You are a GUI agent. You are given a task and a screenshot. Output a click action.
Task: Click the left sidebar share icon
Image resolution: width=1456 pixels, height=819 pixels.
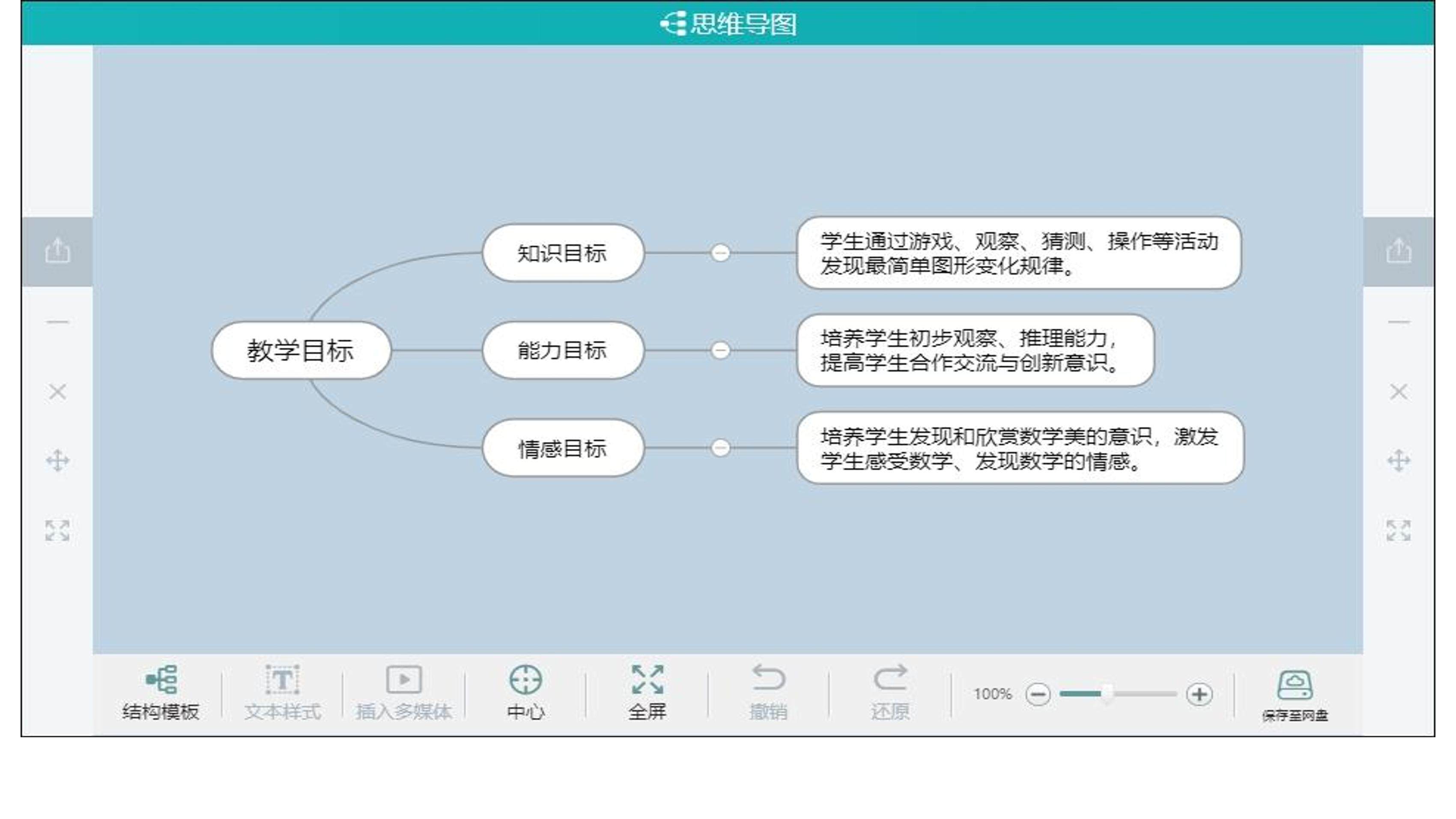click(x=58, y=251)
